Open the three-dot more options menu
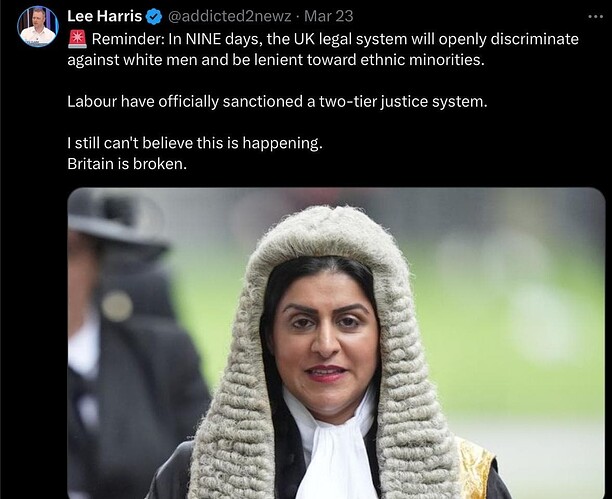This screenshot has width=612, height=499. point(596,16)
